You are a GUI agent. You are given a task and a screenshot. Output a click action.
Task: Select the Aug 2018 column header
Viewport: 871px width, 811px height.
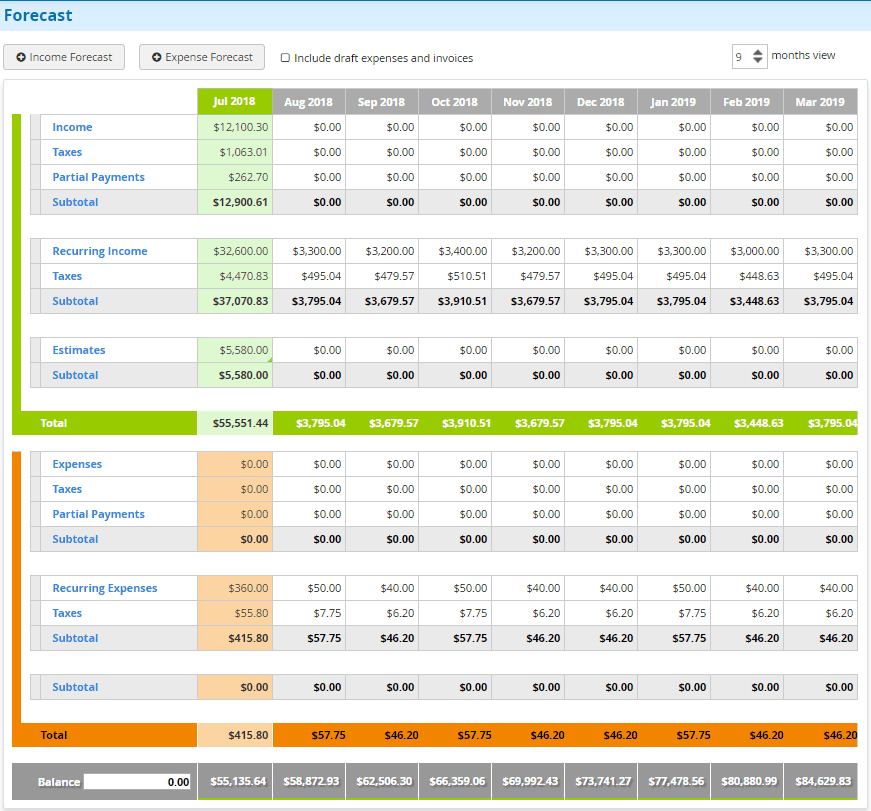(x=308, y=102)
